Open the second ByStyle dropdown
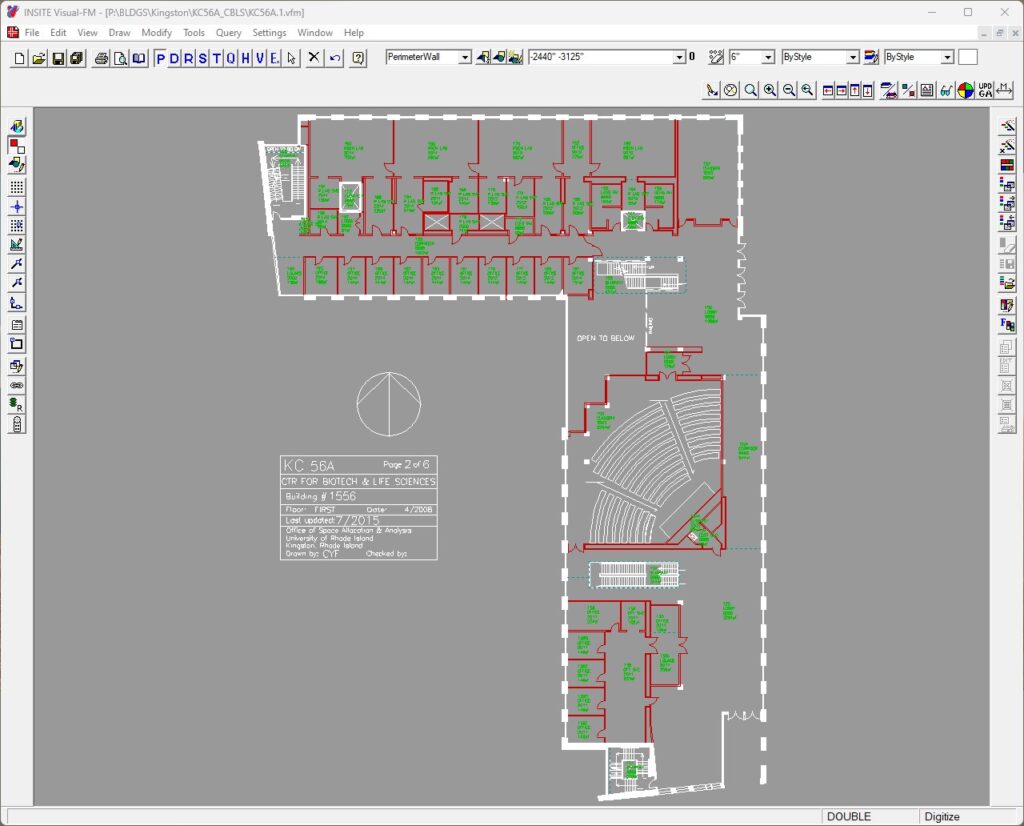 (x=947, y=57)
